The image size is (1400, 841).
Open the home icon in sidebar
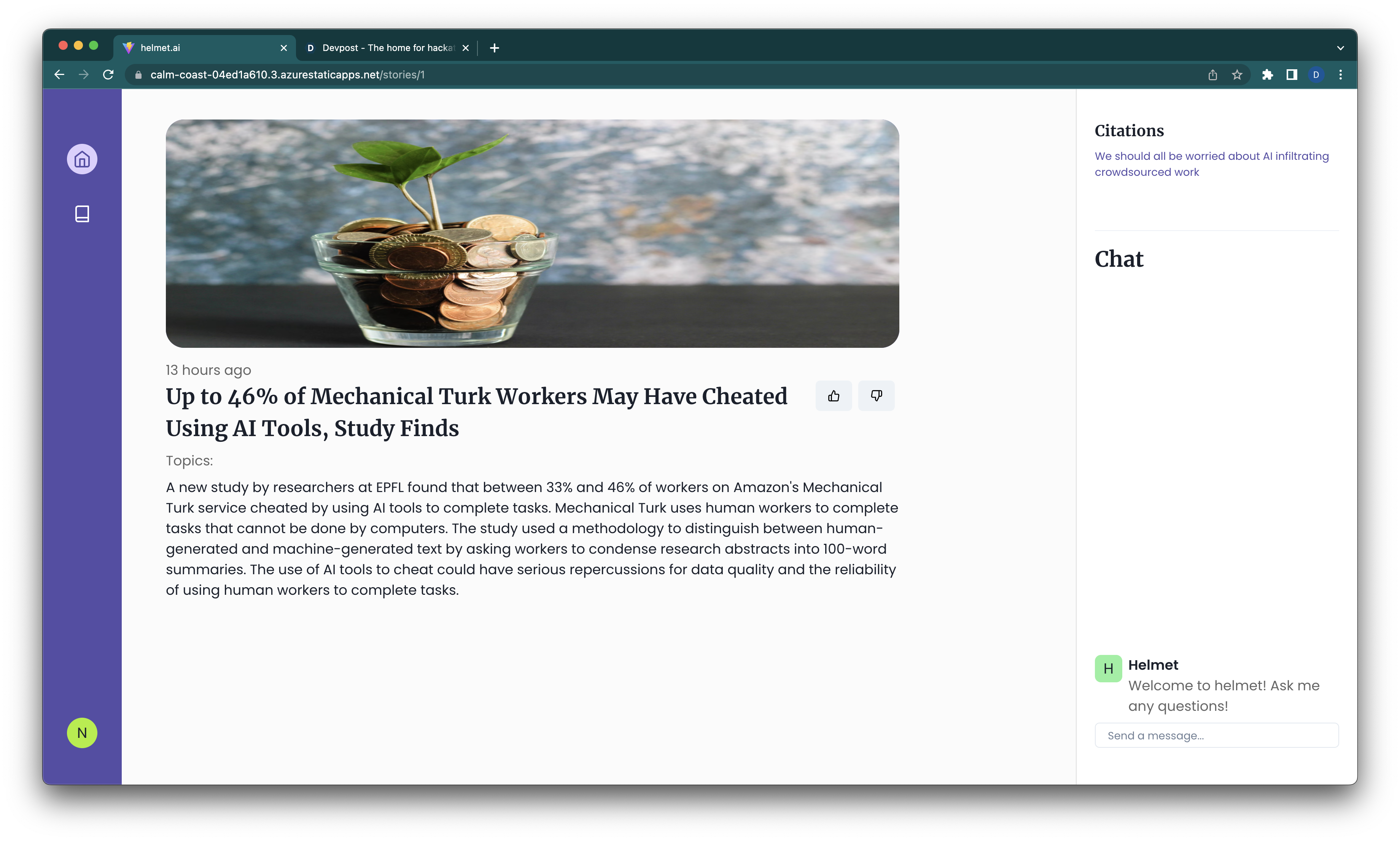click(x=82, y=159)
